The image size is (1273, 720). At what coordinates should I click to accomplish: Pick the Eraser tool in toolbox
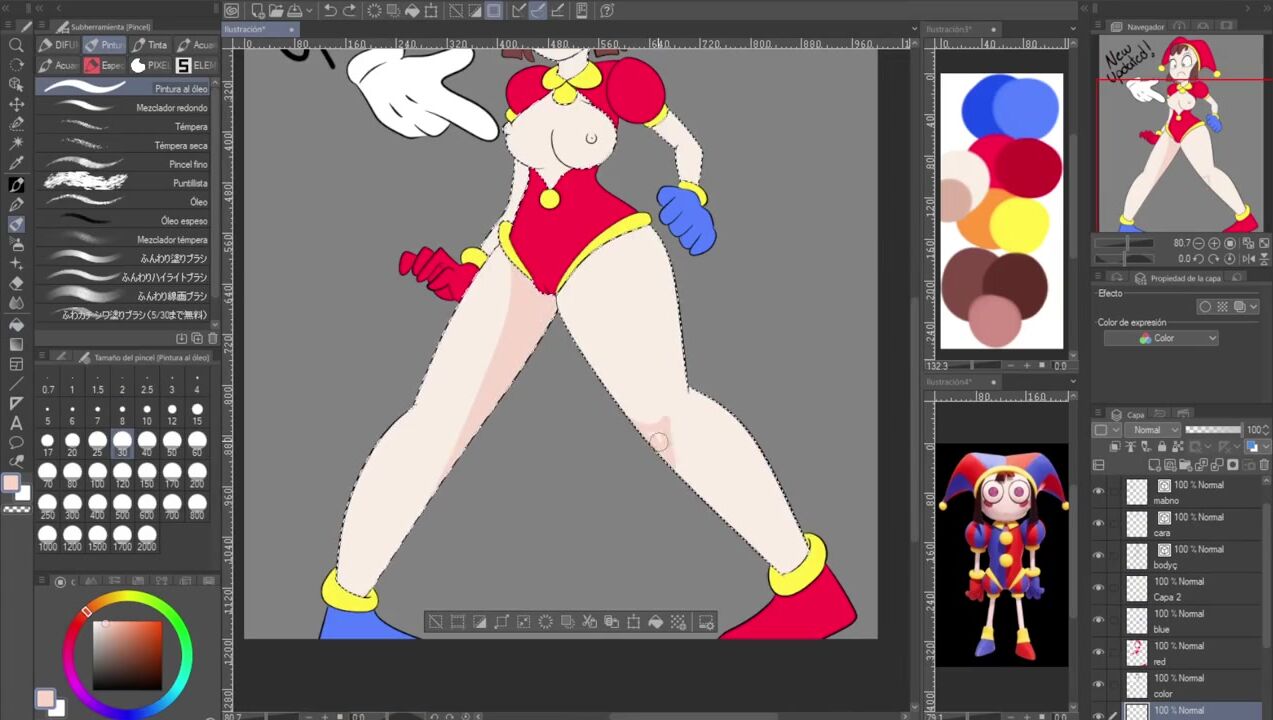pyautogui.click(x=16, y=284)
